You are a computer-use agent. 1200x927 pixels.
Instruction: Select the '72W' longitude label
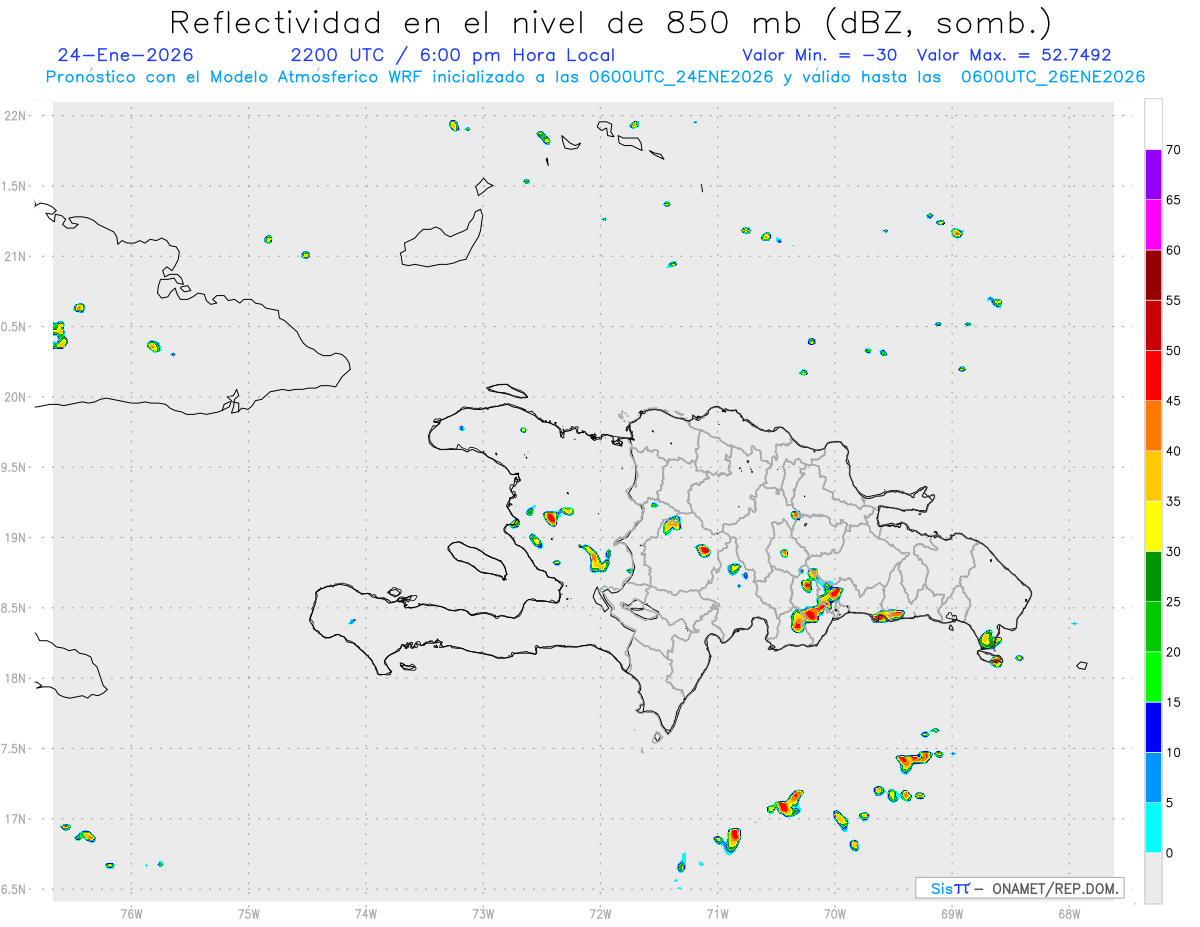pos(600,913)
